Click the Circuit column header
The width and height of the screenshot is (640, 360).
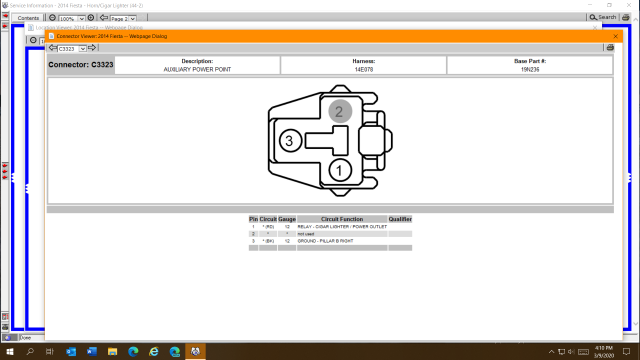(268, 219)
